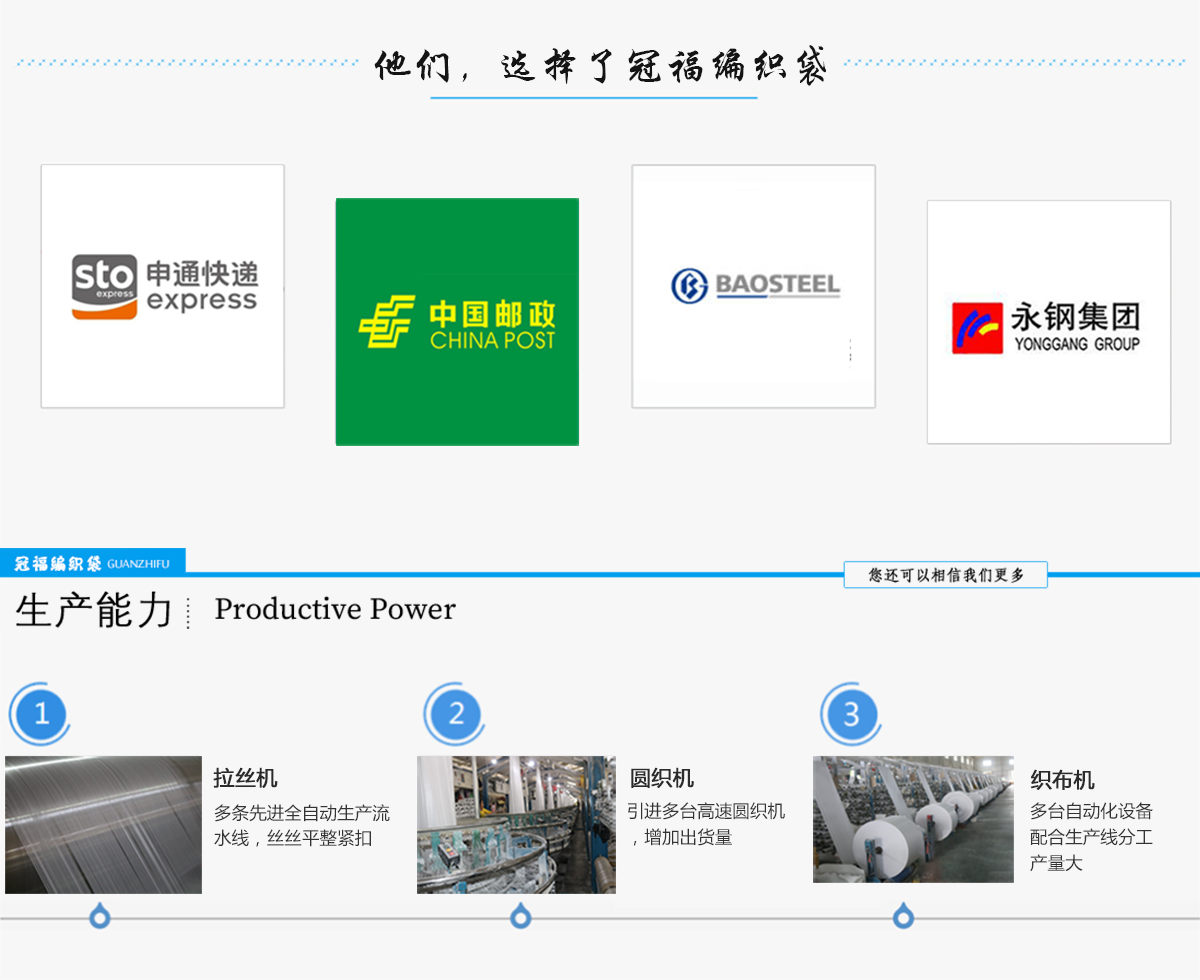Open the 织布机 machine photo
The image size is (1200, 980).
[913, 819]
